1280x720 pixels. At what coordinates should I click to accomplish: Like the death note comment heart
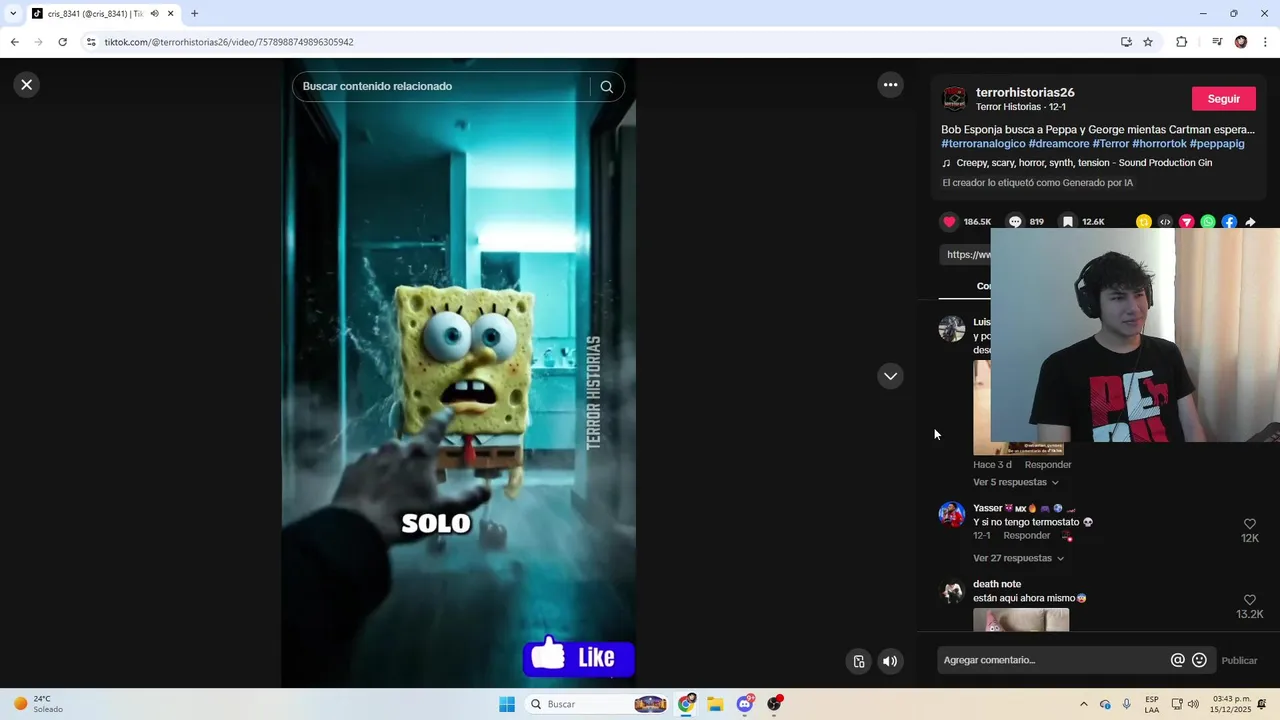(1250, 600)
